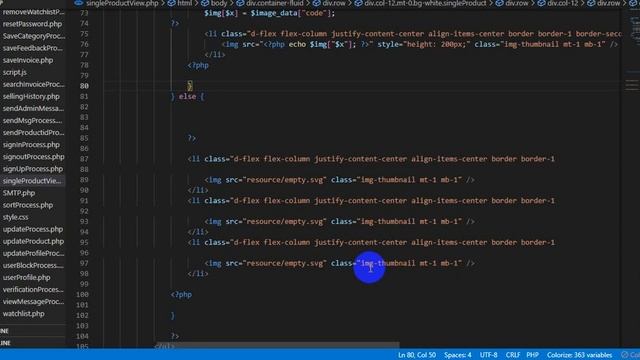The image size is (640, 360).
Task: Click line number 80 in gutter
Action: 84,86
